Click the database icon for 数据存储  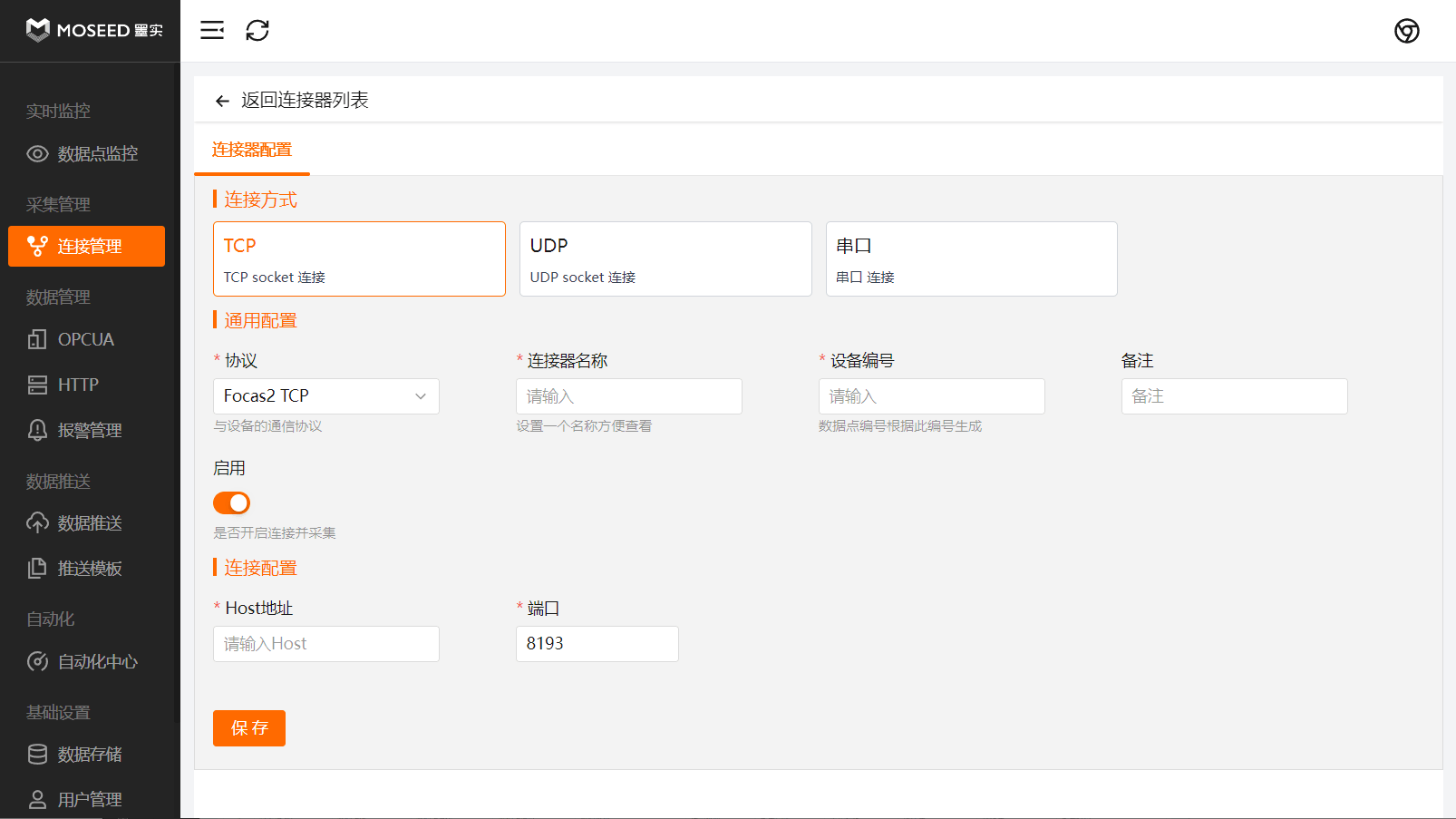pos(37,755)
